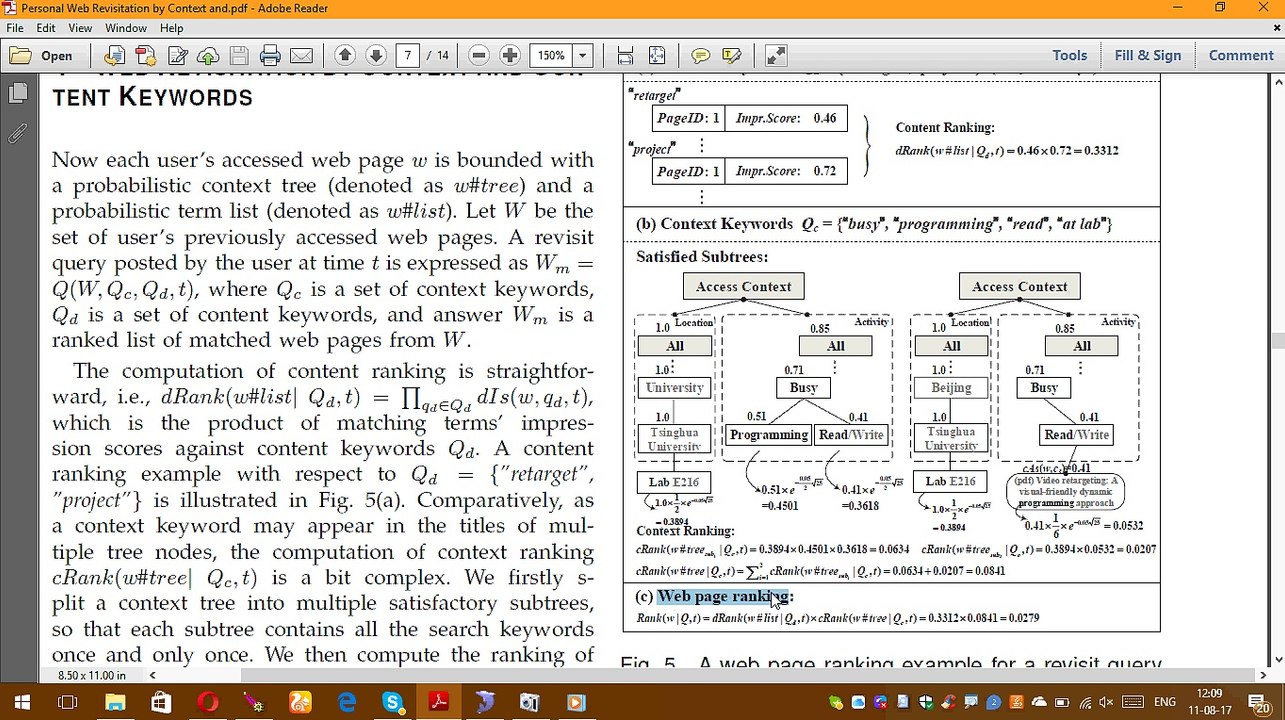1285x720 pixels.
Task: Open the Comment pane
Action: [1241, 56]
